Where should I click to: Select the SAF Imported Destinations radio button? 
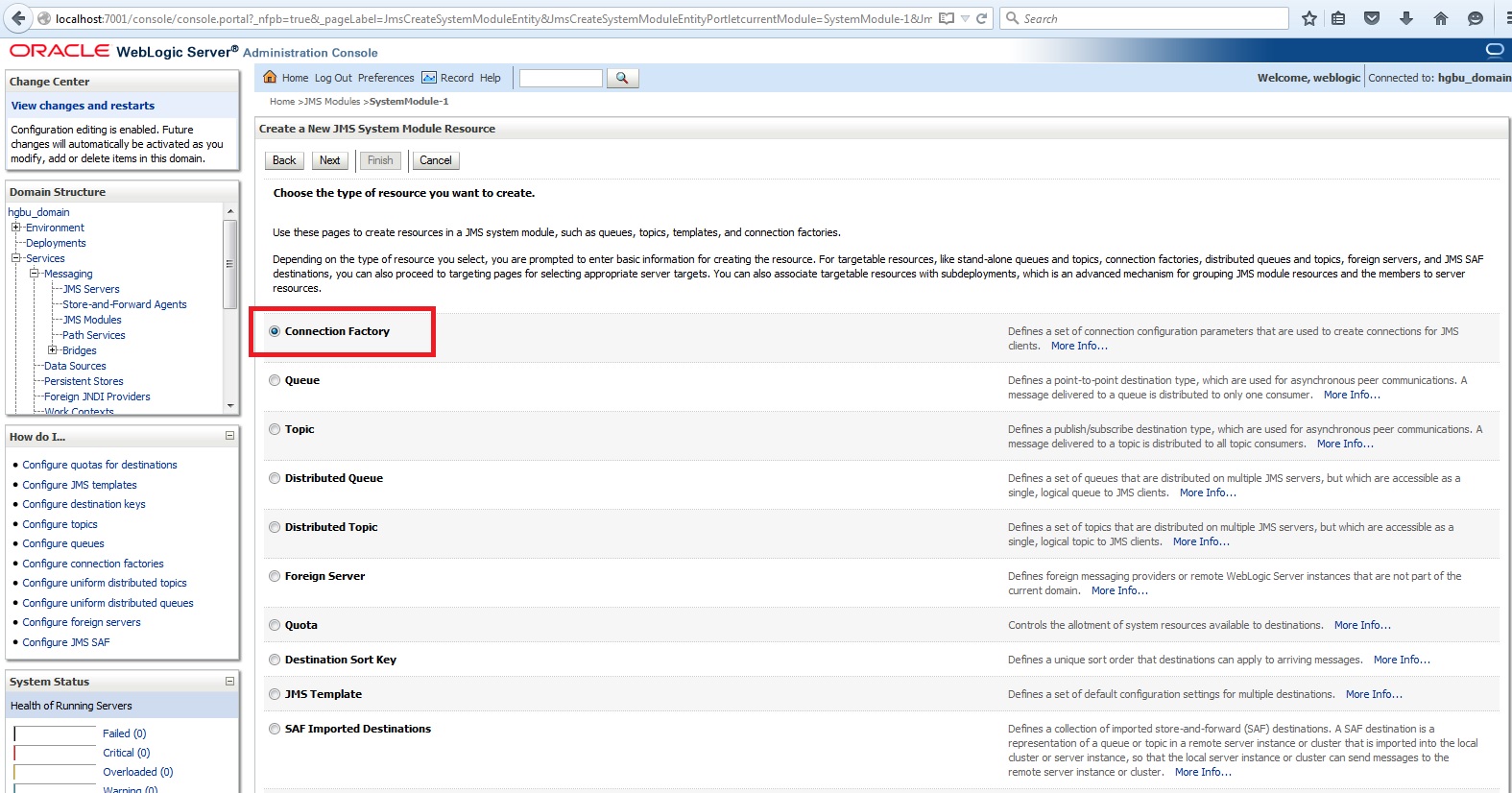275,729
